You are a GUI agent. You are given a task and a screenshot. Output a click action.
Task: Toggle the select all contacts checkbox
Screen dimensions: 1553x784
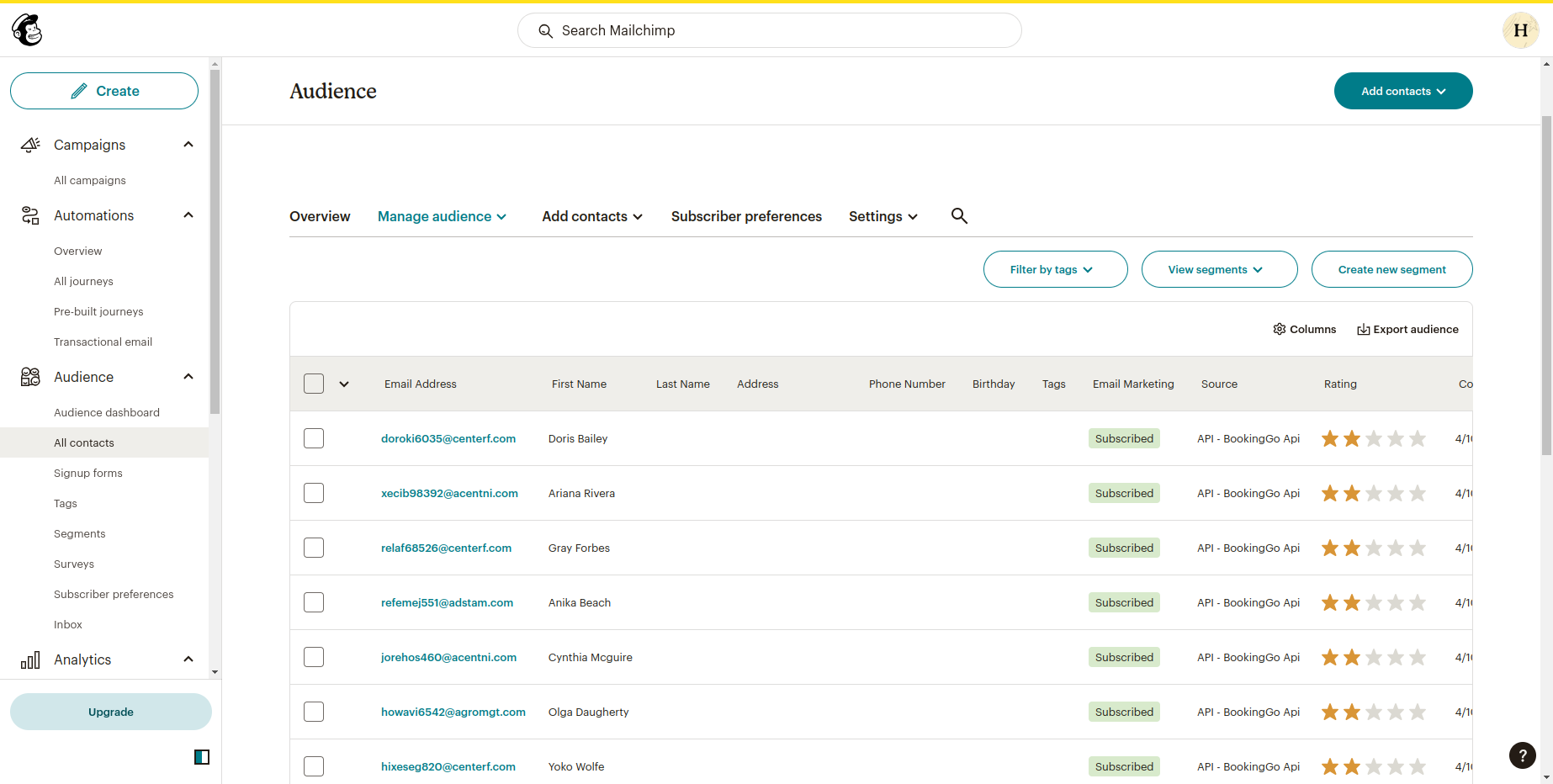click(314, 384)
